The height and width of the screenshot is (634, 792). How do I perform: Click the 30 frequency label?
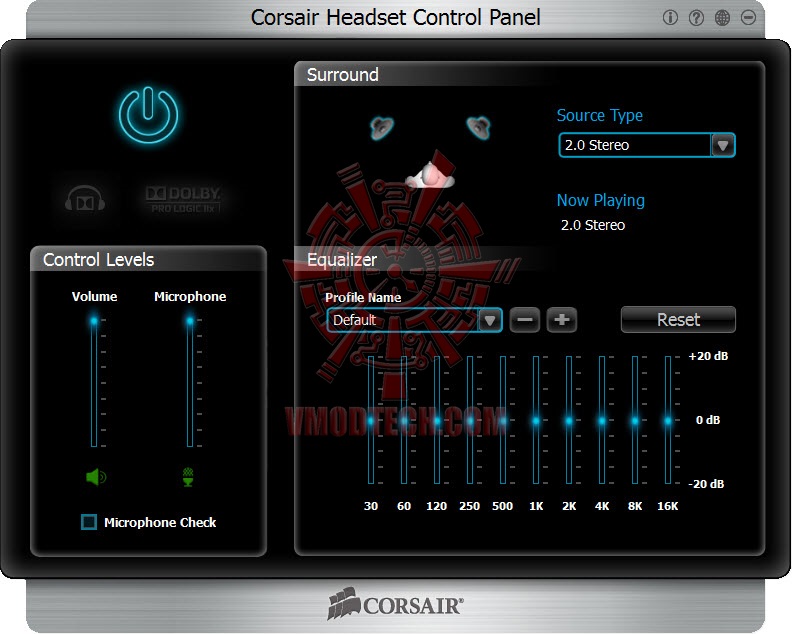(x=371, y=506)
